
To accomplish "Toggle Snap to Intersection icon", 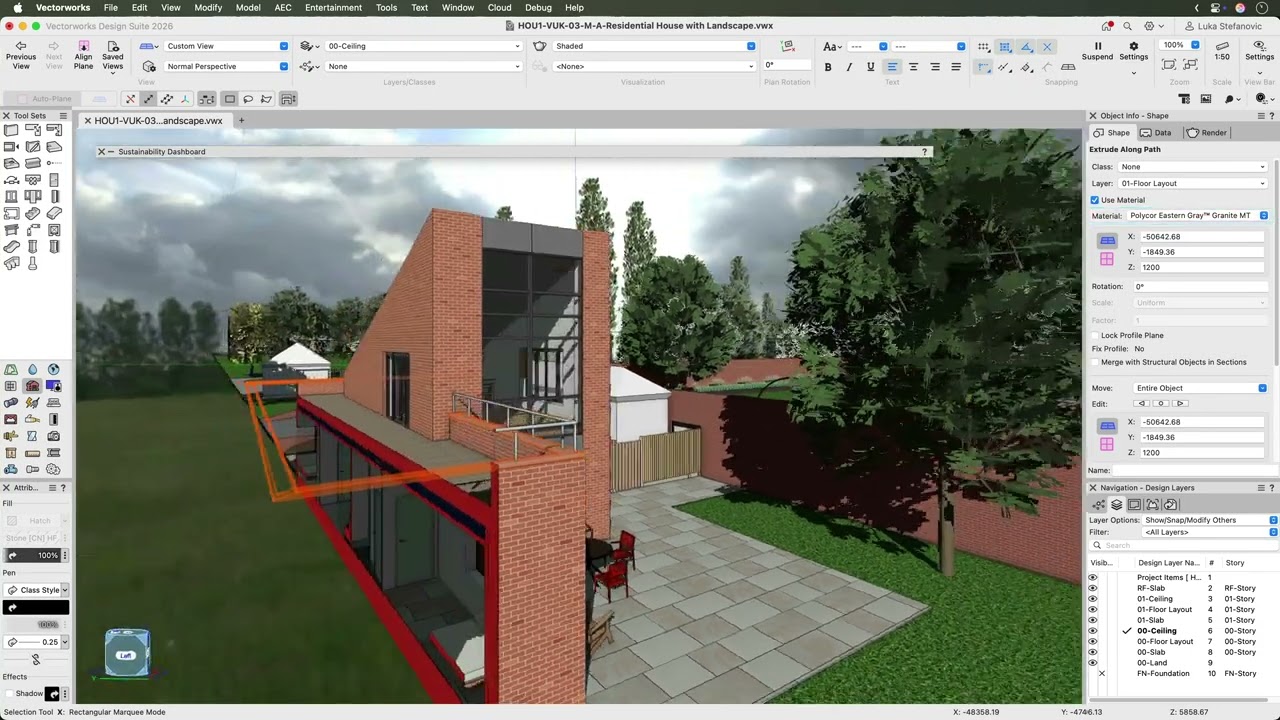I will tap(1047, 47).
